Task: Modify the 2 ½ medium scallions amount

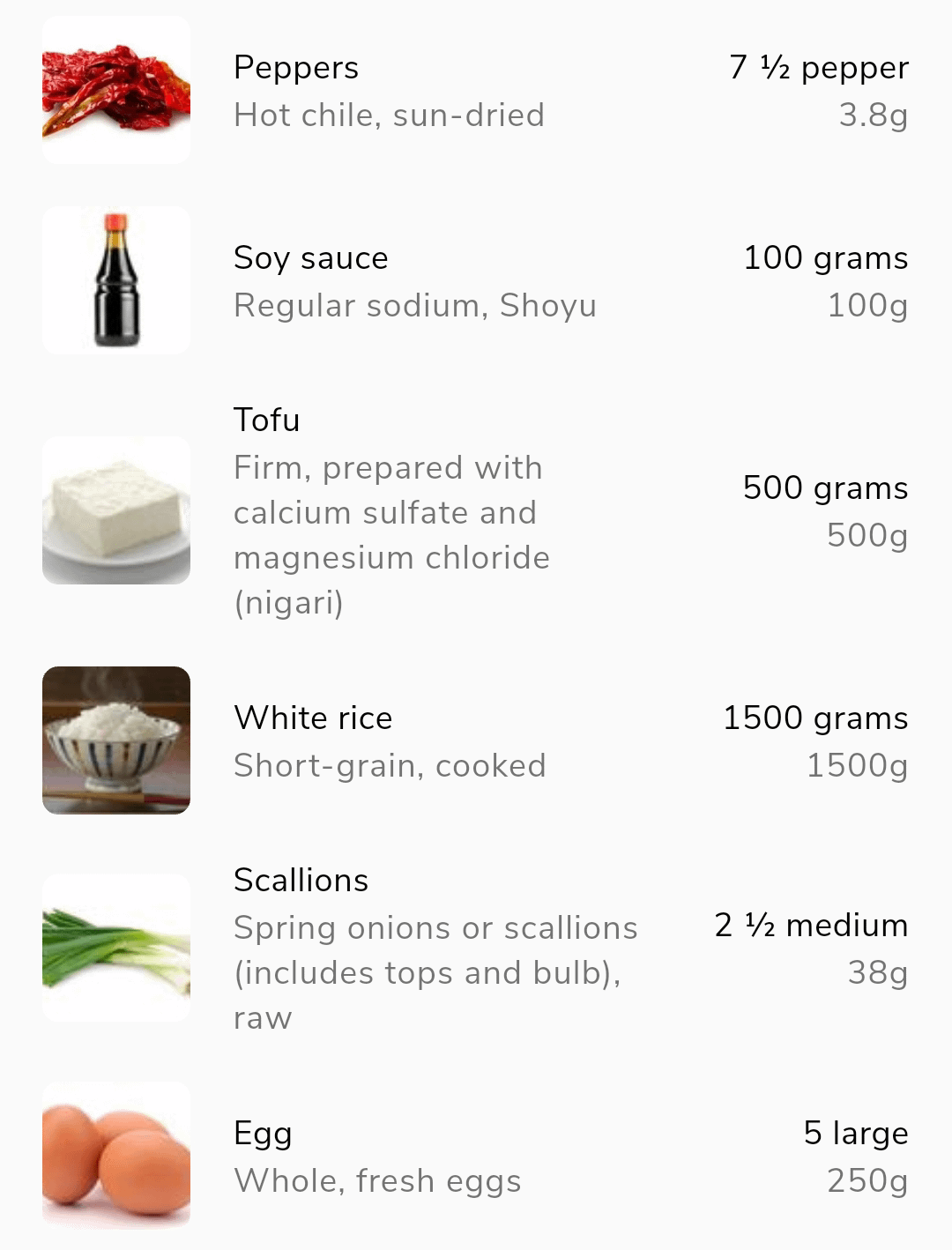Action: 811,926
